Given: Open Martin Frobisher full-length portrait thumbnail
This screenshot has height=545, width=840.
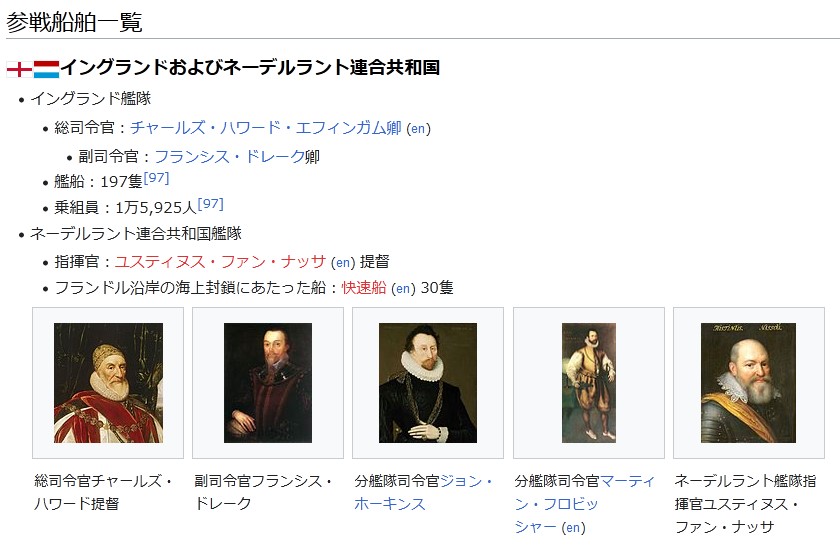Looking at the screenshot, I should 588,383.
